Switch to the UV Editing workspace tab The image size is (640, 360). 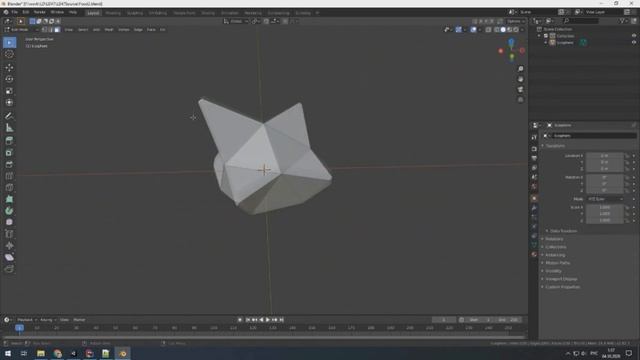click(158, 13)
